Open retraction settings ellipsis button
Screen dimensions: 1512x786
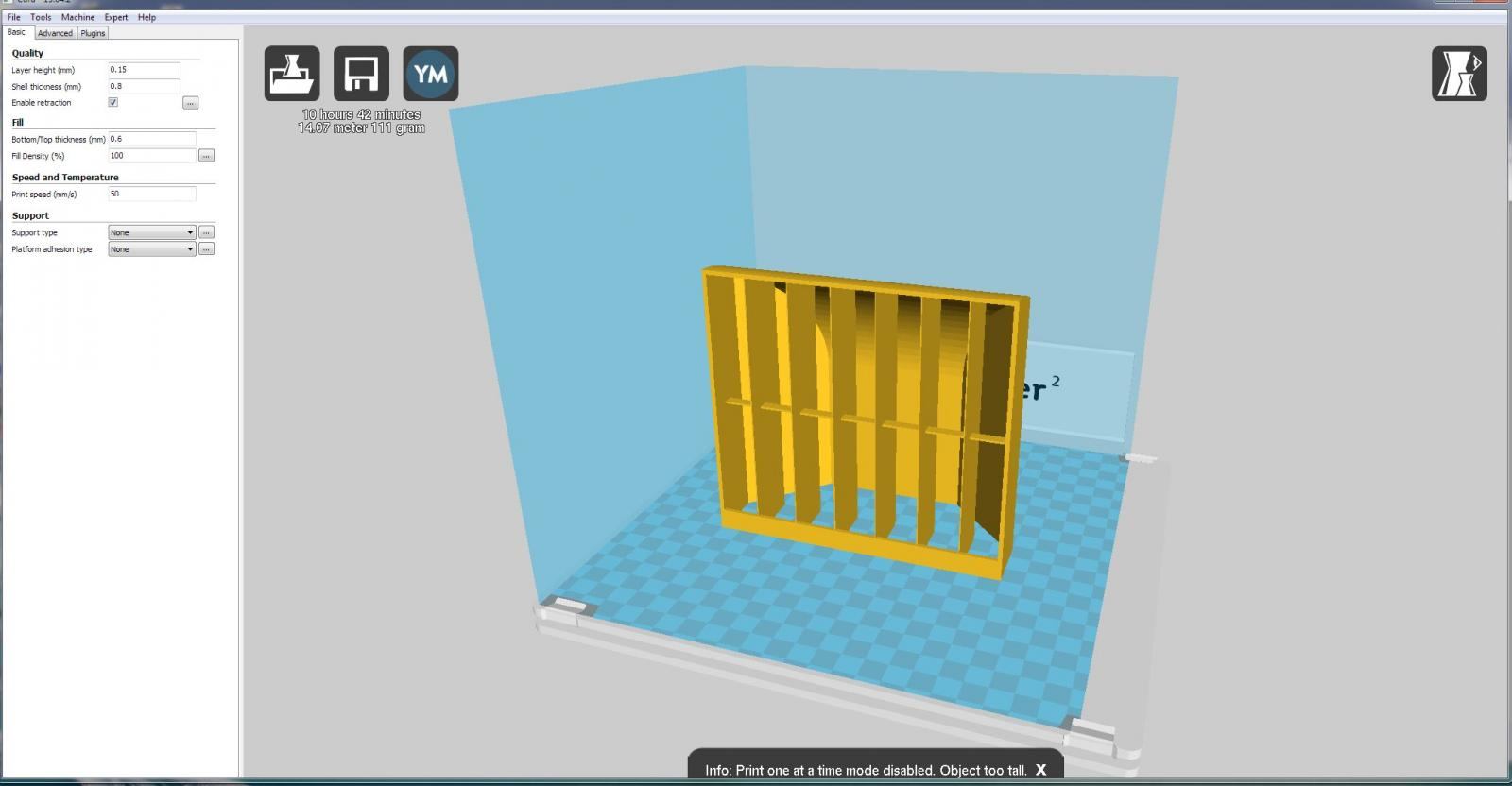point(190,103)
